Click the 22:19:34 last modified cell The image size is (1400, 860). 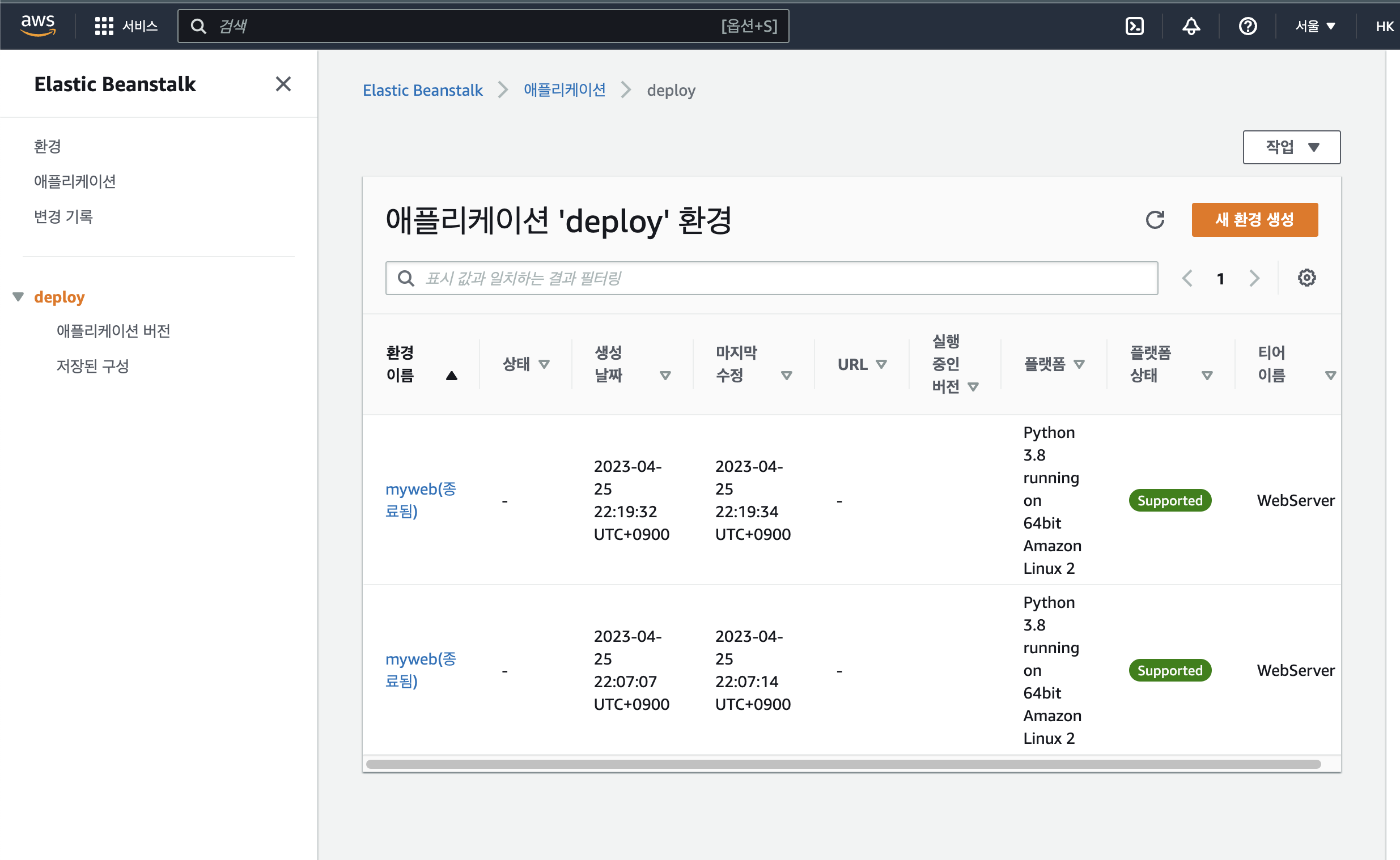[753, 500]
